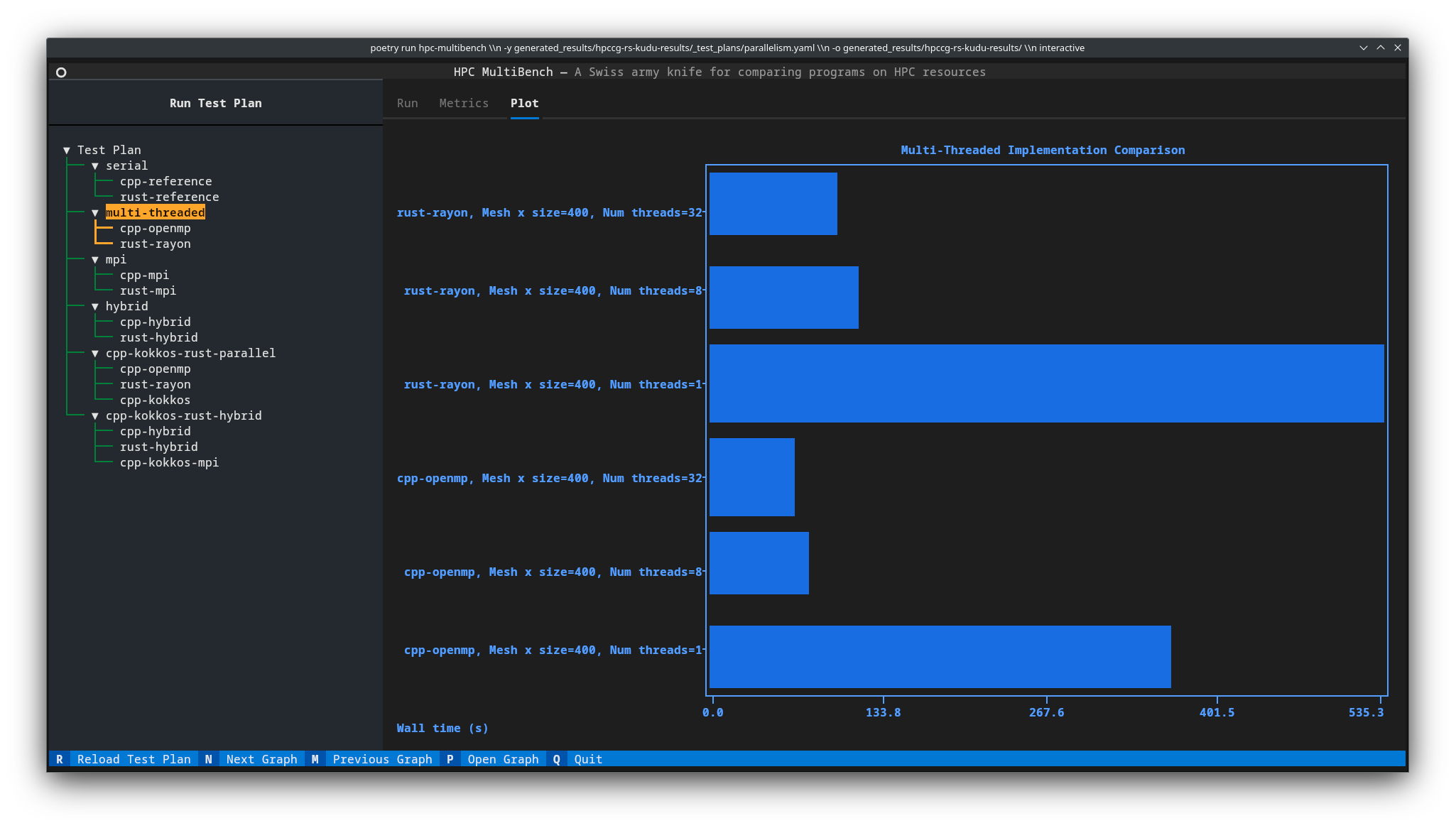The image size is (1456, 828).
Task: Click the cpp-openmp threads=1 bar
Action: click(x=940, y=657)
